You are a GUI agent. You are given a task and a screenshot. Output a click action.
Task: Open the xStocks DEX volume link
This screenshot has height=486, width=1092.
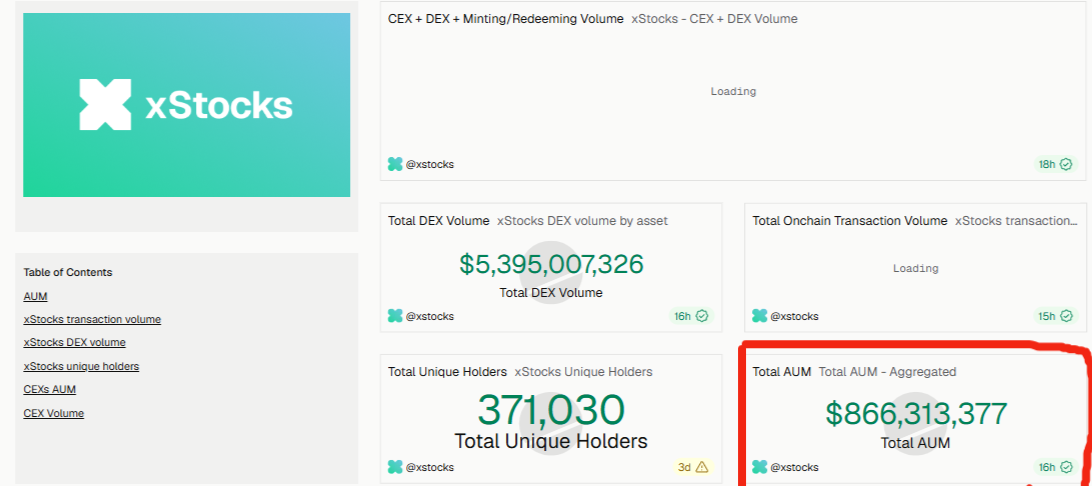(x=75, y=343)
